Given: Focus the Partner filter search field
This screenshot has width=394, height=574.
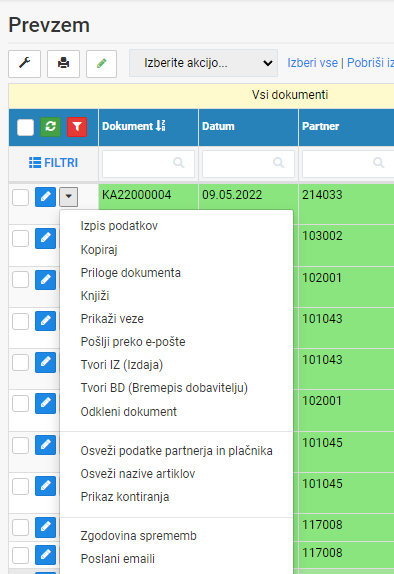Looking at the screenshot, I should 348,163.
